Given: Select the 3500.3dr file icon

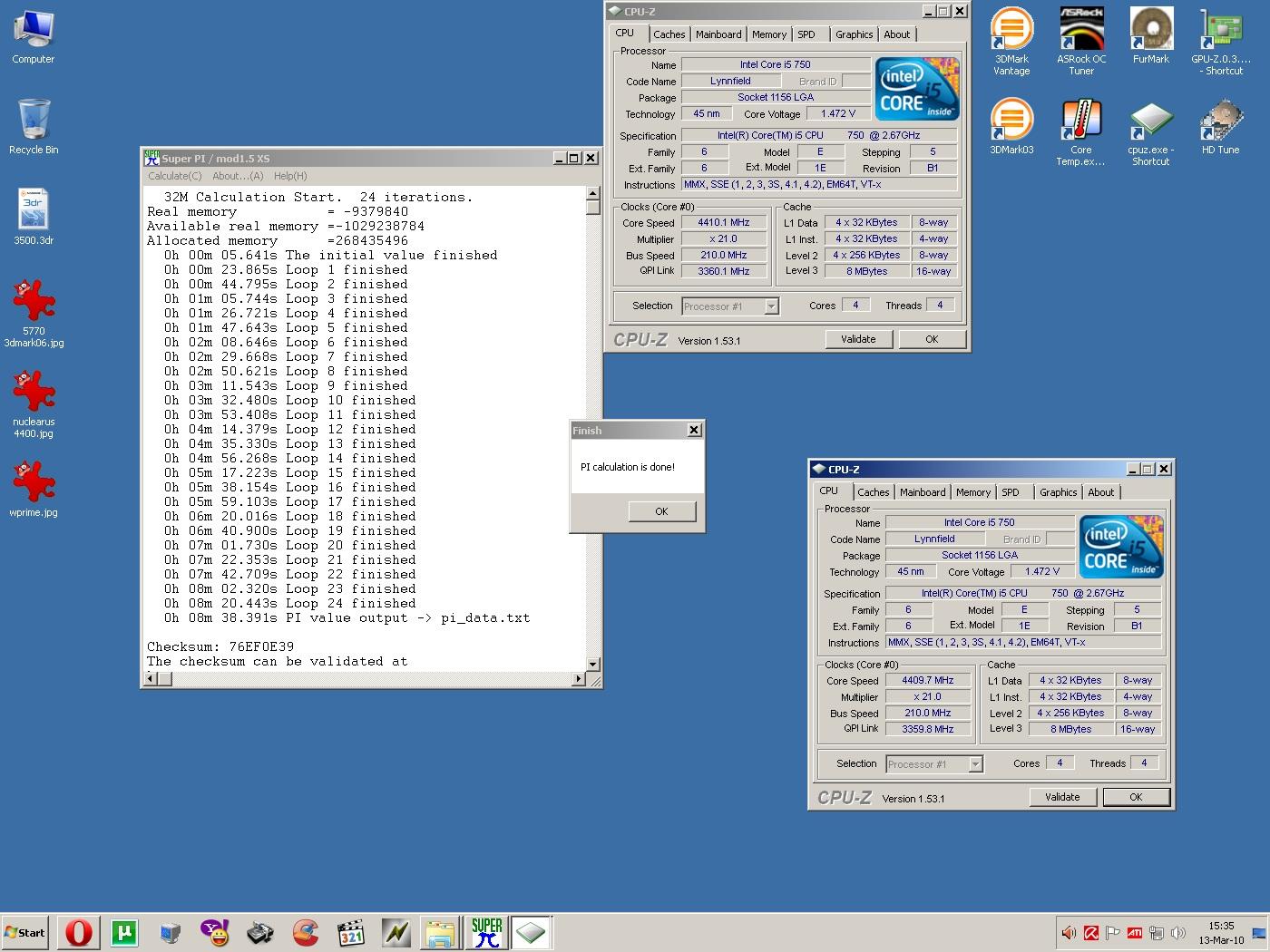Looking at the screenshot, I should coord(34,217).
